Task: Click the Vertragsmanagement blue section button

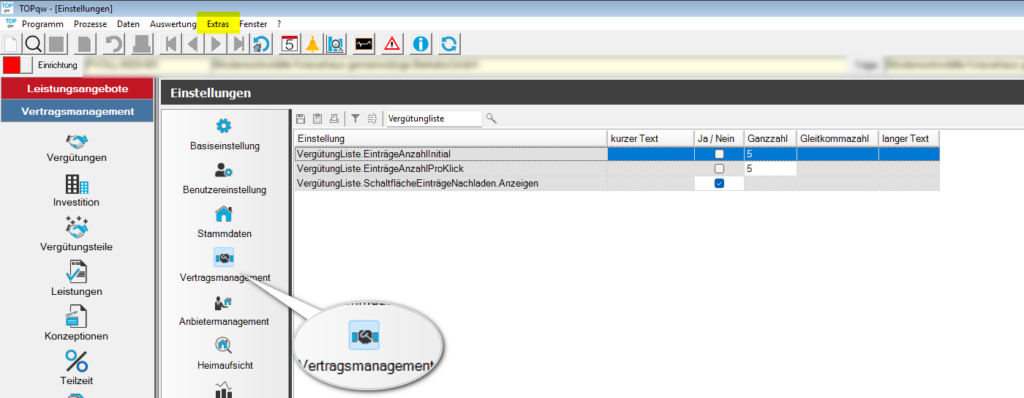Action: (78, 111)
